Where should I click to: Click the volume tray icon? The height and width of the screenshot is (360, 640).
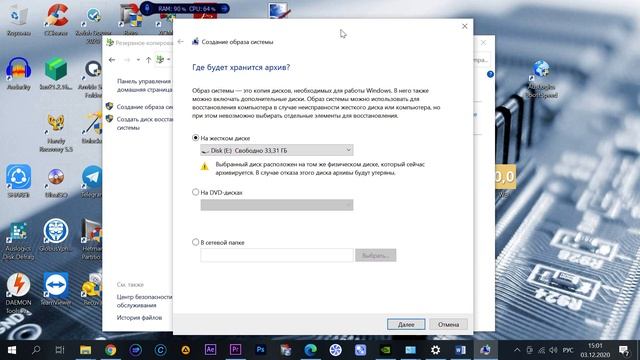coord(553,350)
